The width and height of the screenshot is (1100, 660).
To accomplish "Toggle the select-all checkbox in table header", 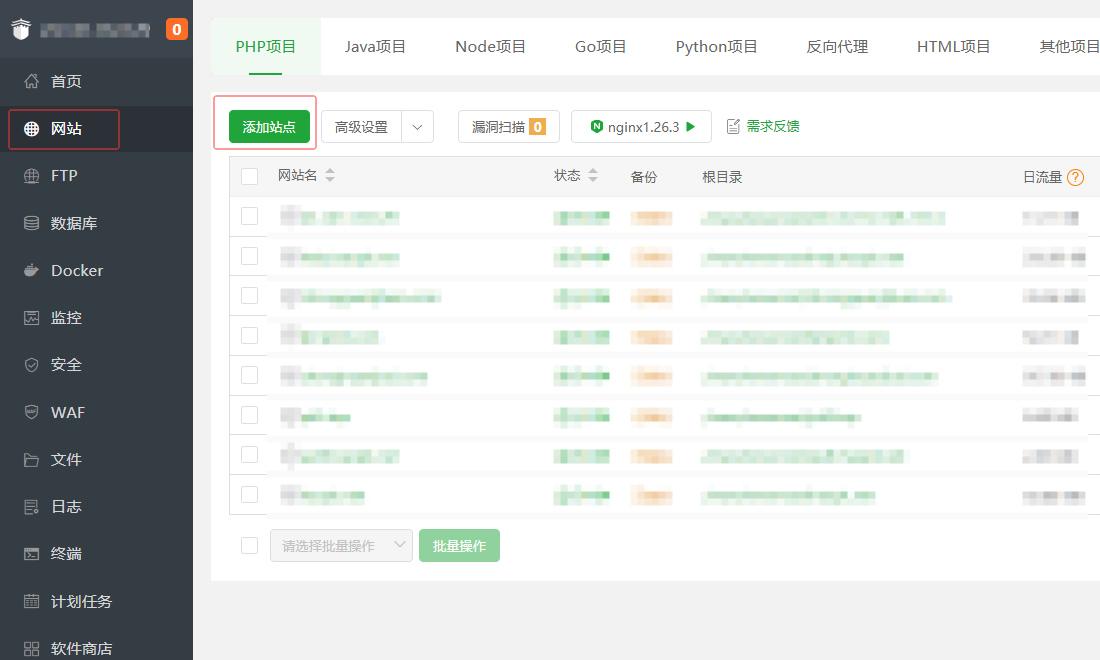I will tap(249, 177).
